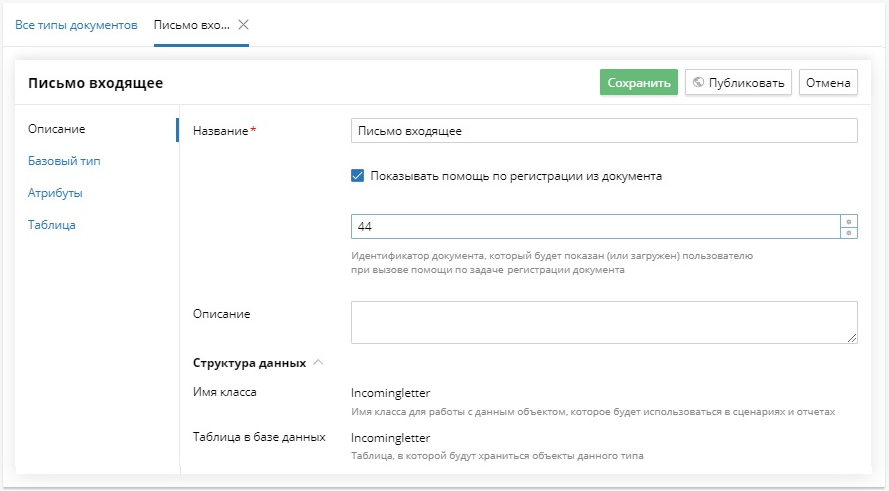The image size is (889, 491).
Task: Click the globe icon in Публиковать
Action: pos(698,83)
